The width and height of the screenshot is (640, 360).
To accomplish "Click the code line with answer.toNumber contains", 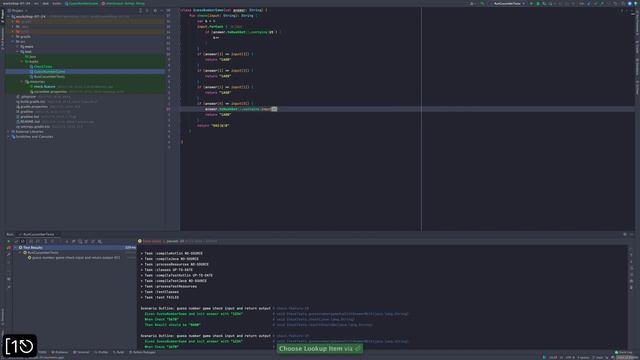I will [241, 109].
